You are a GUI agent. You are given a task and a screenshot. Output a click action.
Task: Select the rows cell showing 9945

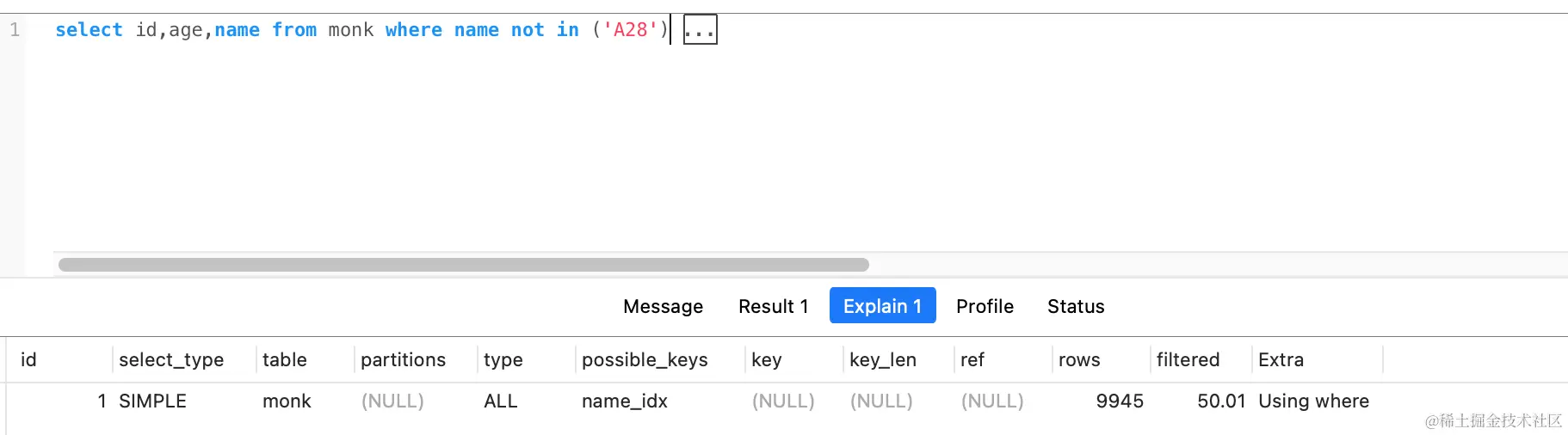tap(1120, 401)
